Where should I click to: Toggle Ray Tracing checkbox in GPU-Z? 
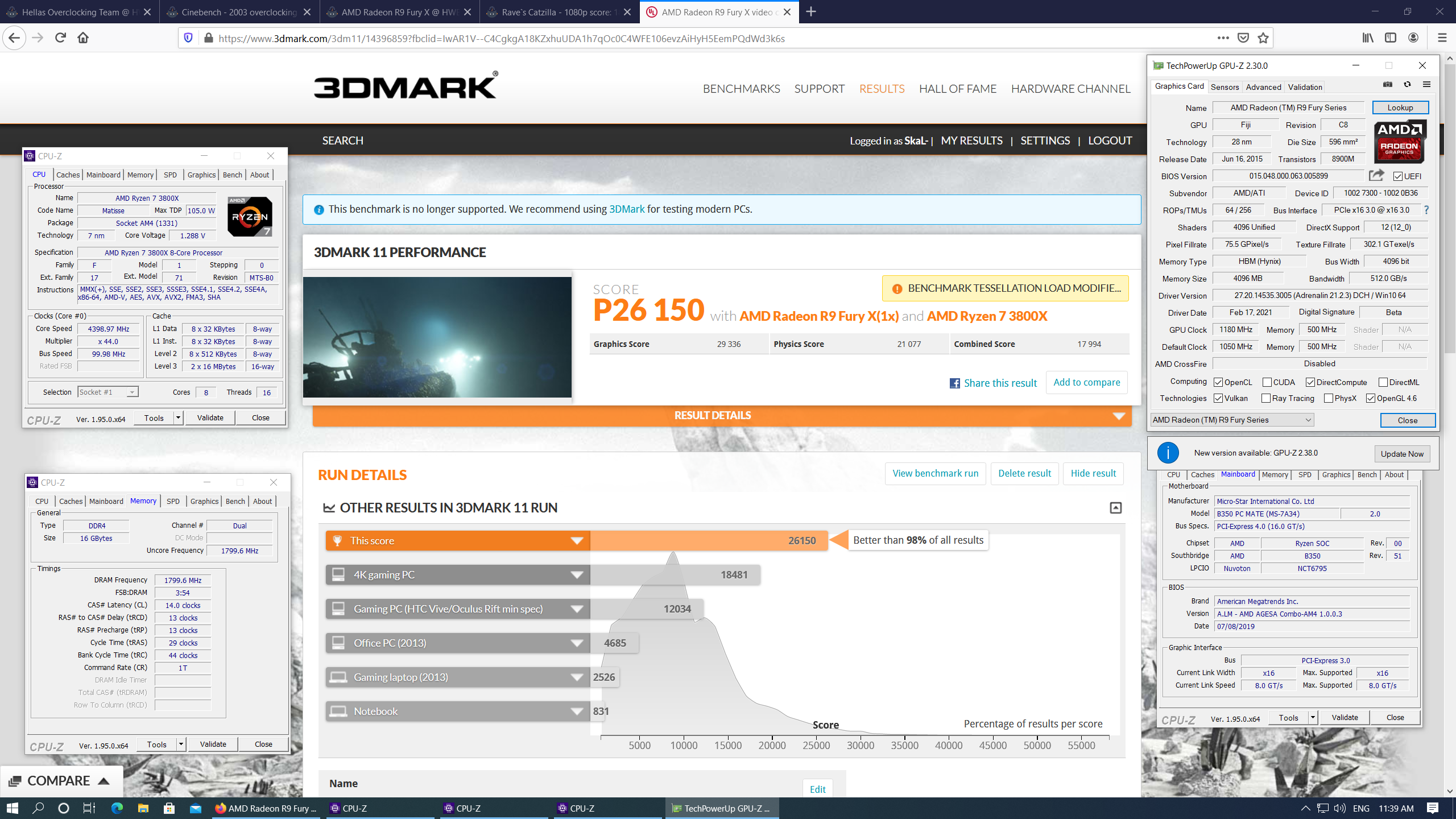(x=1266, y=398)
